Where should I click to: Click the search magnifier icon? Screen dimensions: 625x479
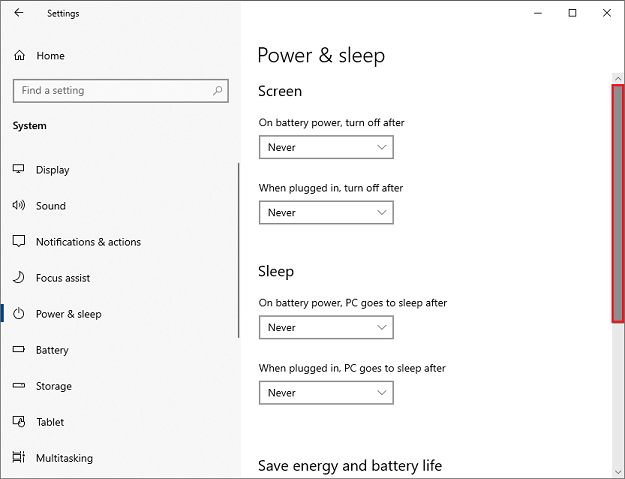pyautogui.click(x=218, y=91)
